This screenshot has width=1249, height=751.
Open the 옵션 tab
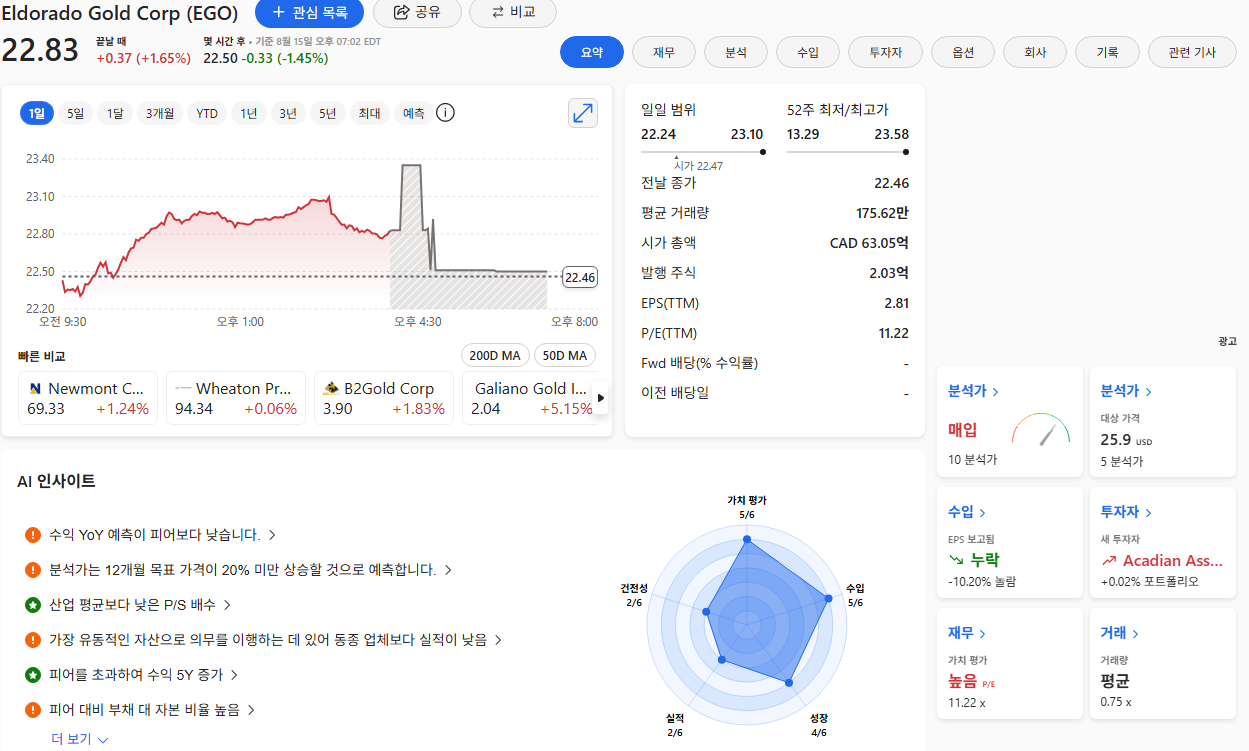[x=963, y=52]
